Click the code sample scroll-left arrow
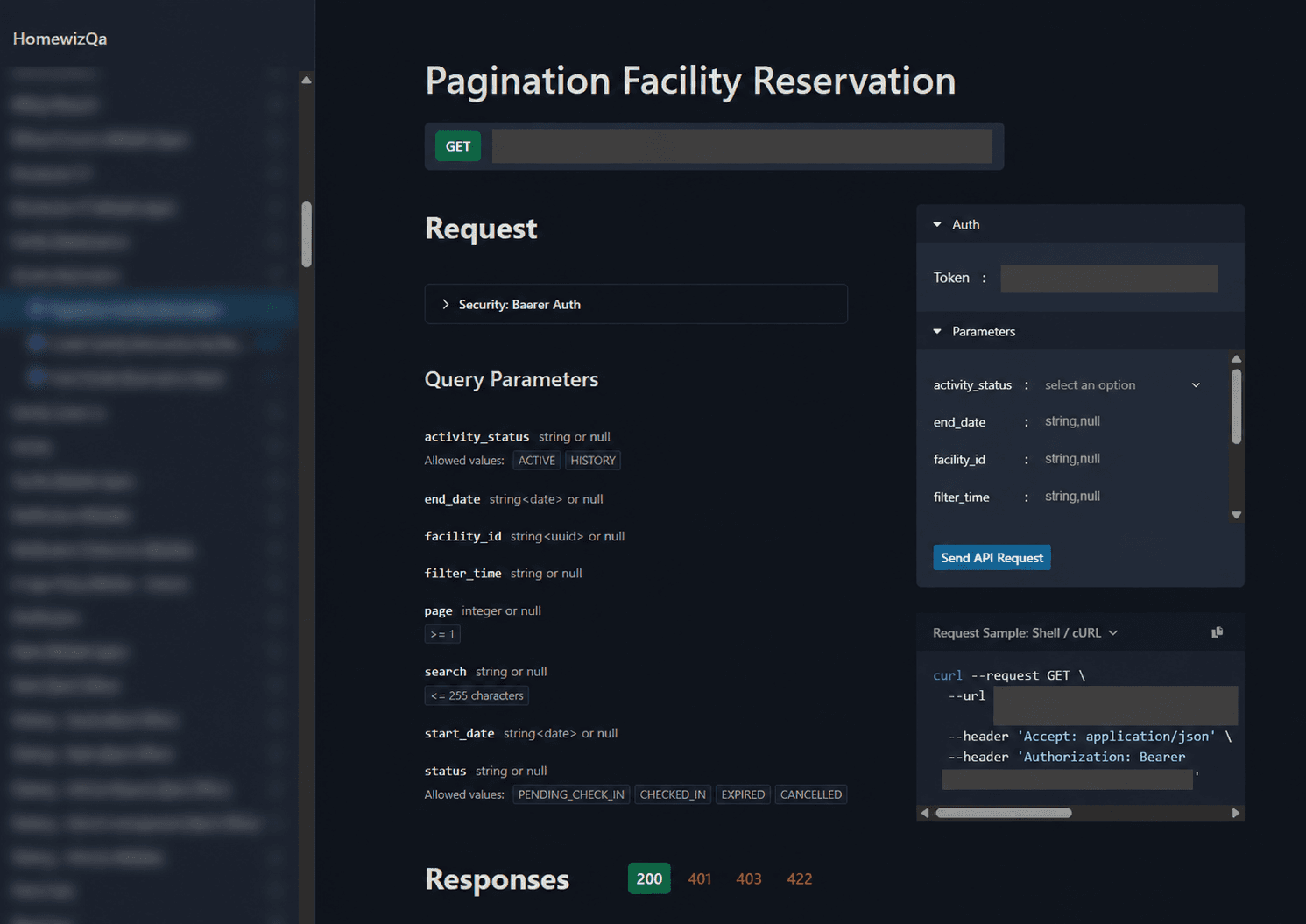The width and height of the screenshot is (1306, 924). click(925, 813)
